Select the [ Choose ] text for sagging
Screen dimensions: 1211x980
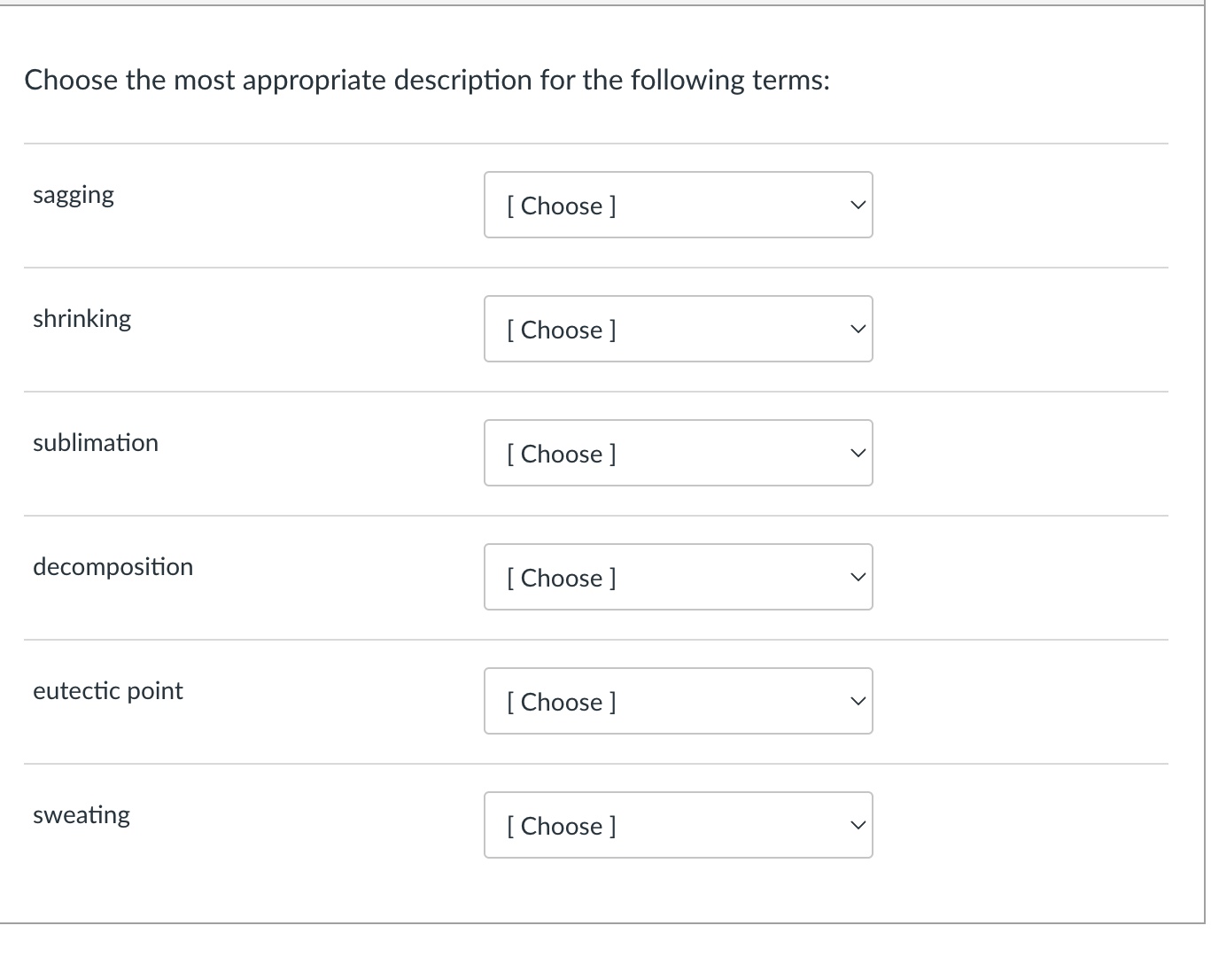pos(560,205)
